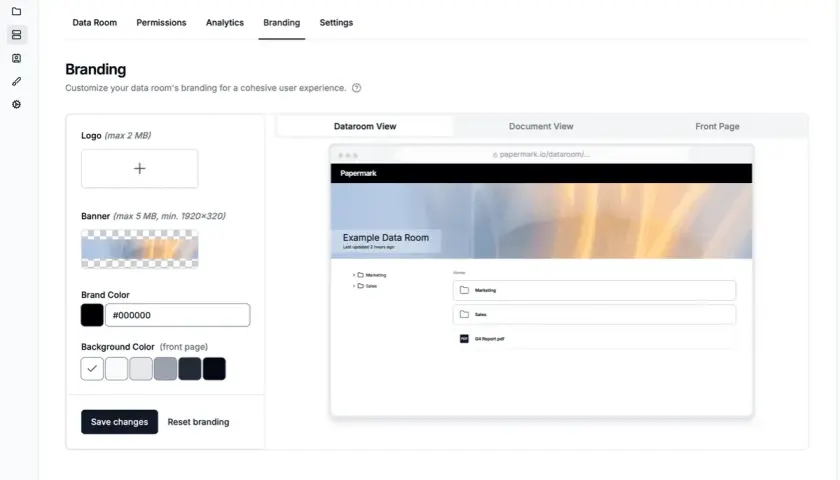
Task: Select the near-black background swatch
Action: point(214,369)
